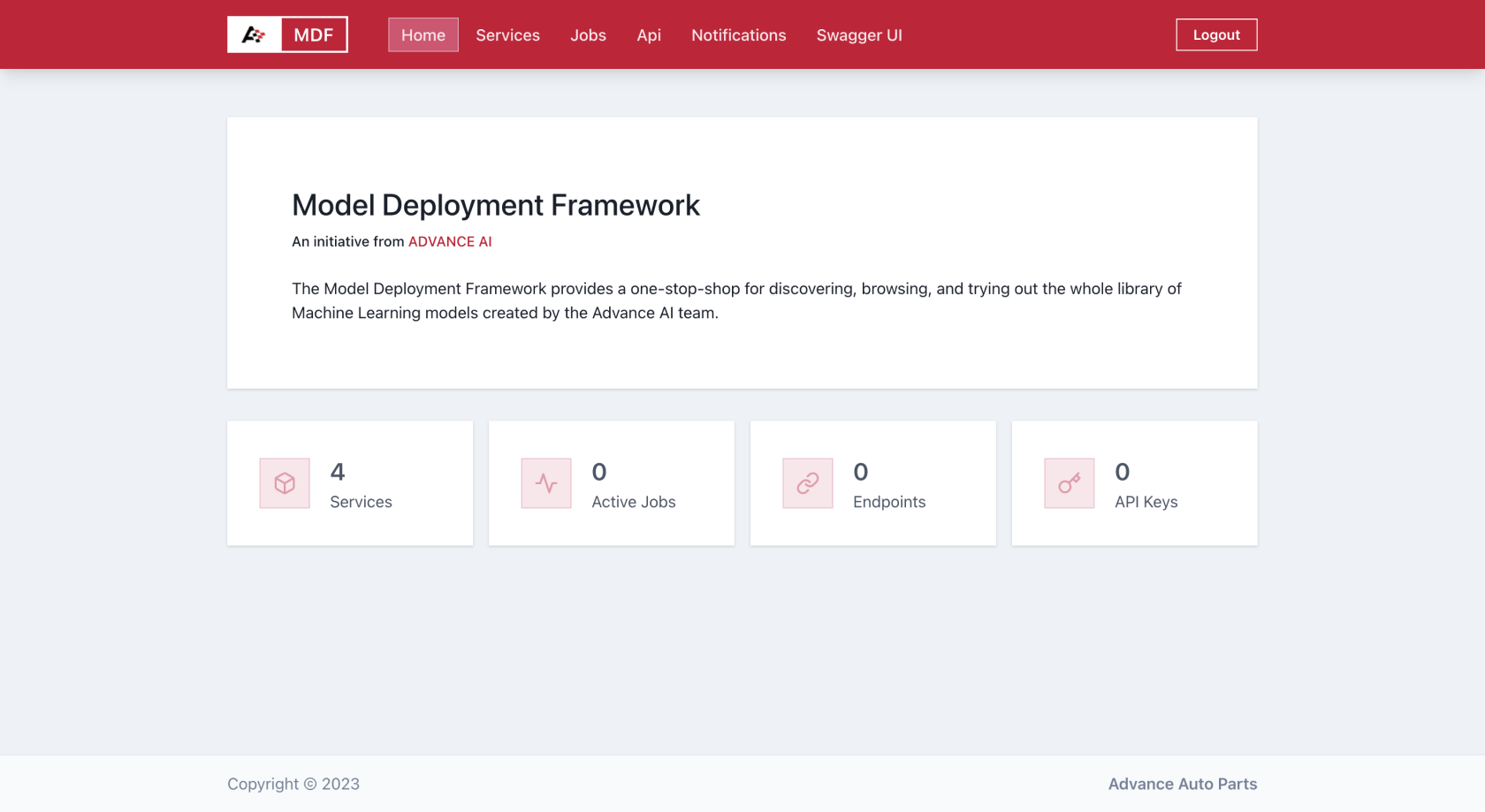Open Swagger UI from the navbar
The image size is (1485, 812).
point(859,34)
